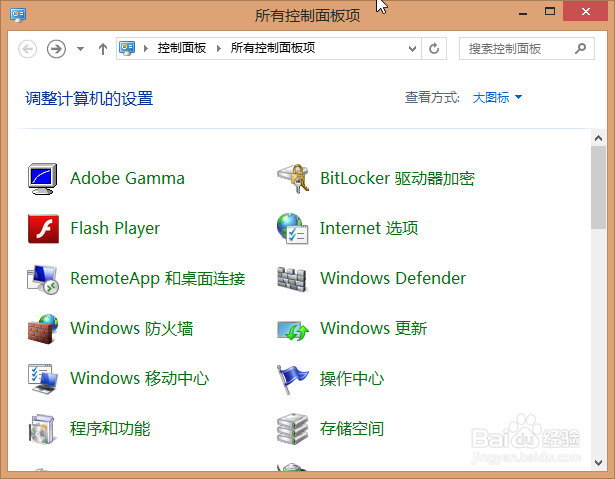Open the recent locations dropdown arrow

(x=80, y=49)
